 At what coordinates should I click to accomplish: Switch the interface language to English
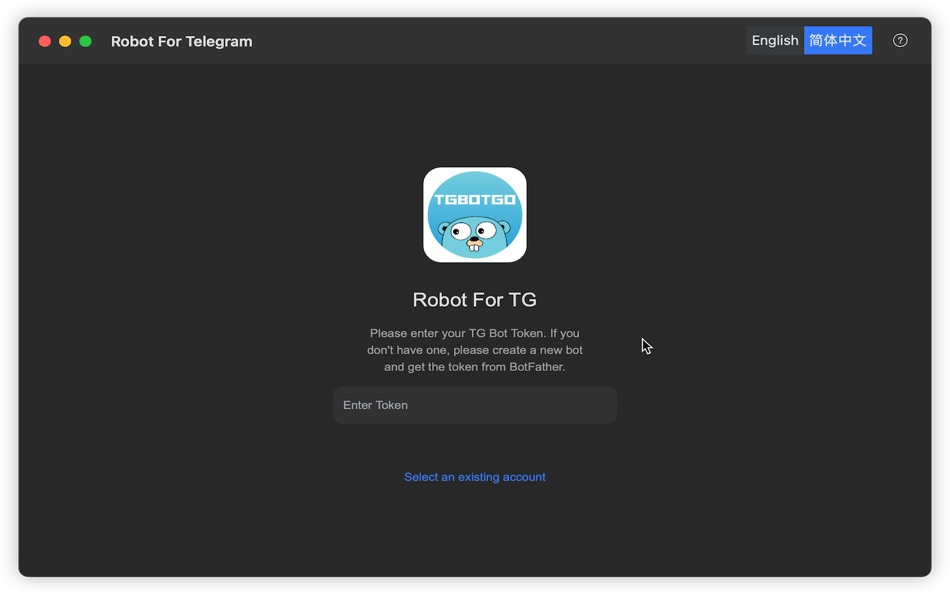point(774,40)
